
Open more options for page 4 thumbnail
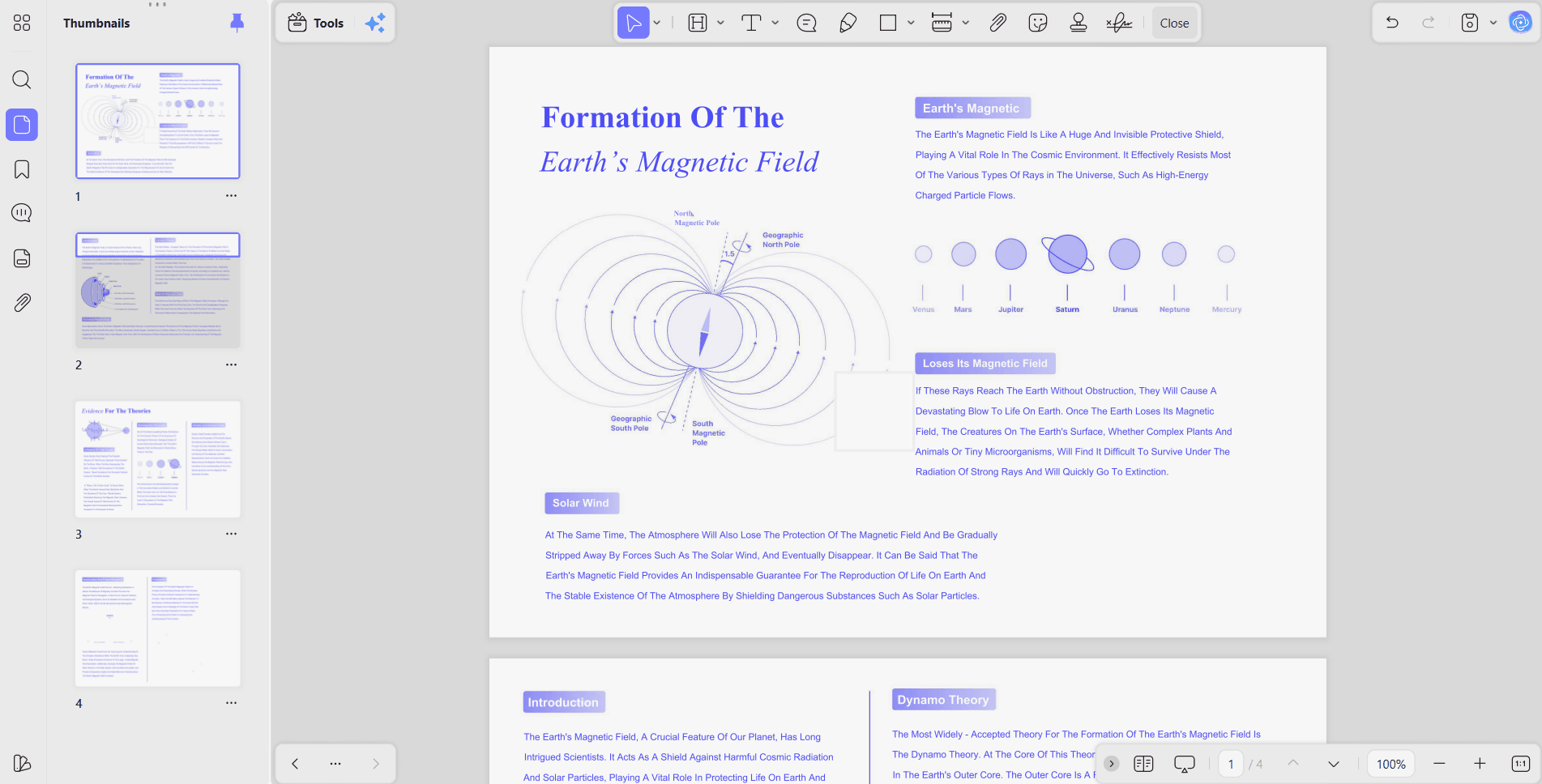(232, 703)
